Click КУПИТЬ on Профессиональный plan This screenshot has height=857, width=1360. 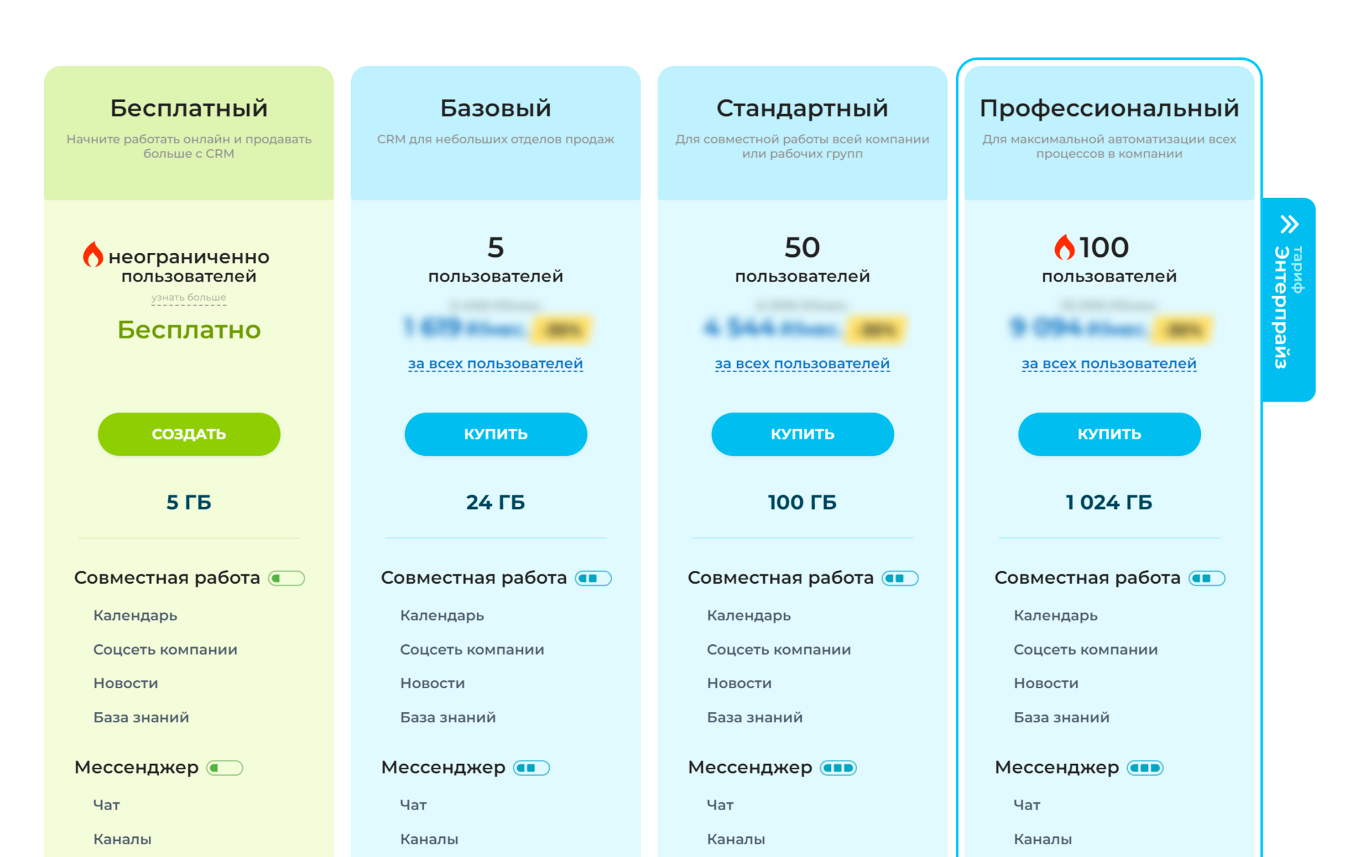pyautogui.click(x=1109, y=434)
